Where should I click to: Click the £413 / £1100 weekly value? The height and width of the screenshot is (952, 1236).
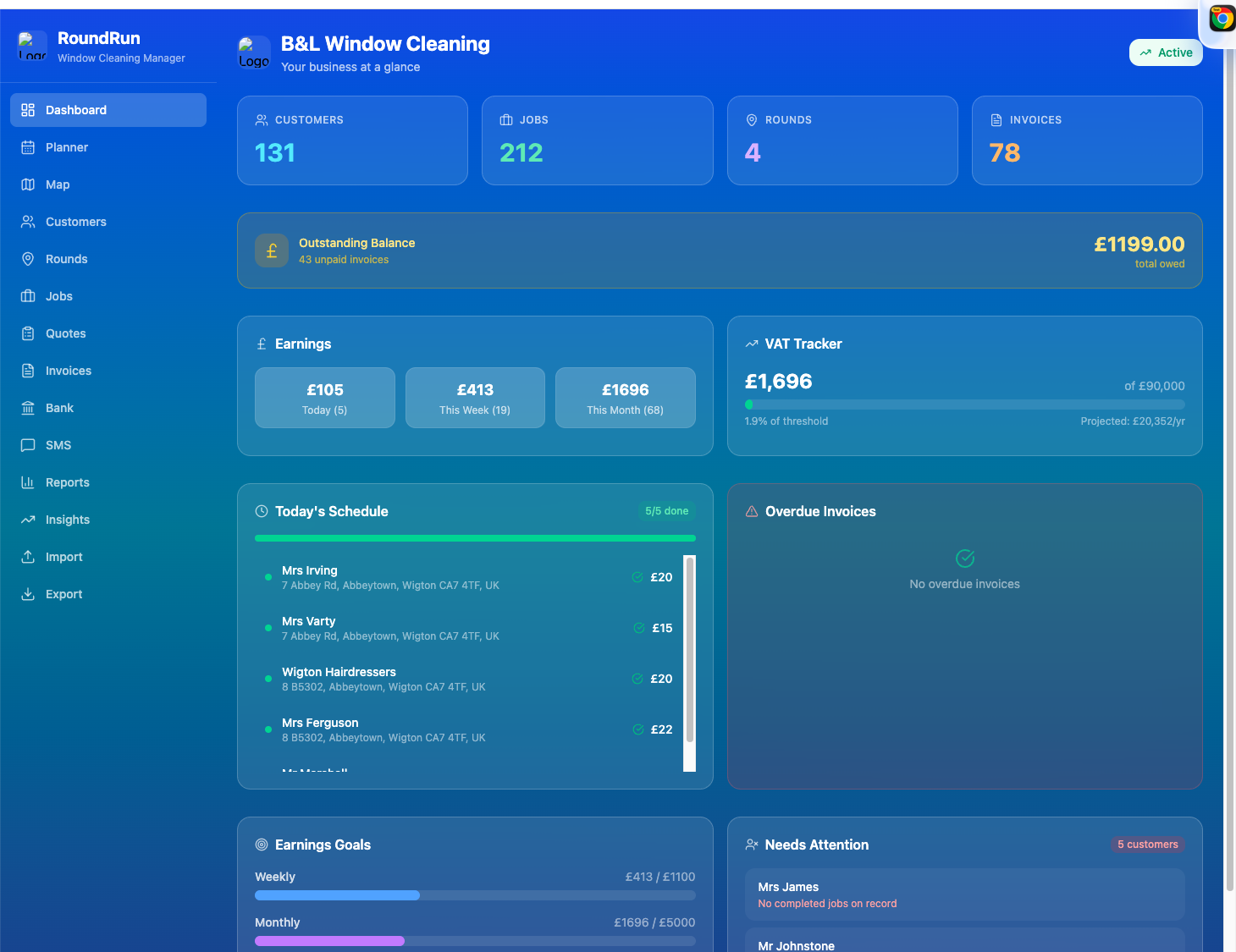pyautogui.click(x=660, y=877)
